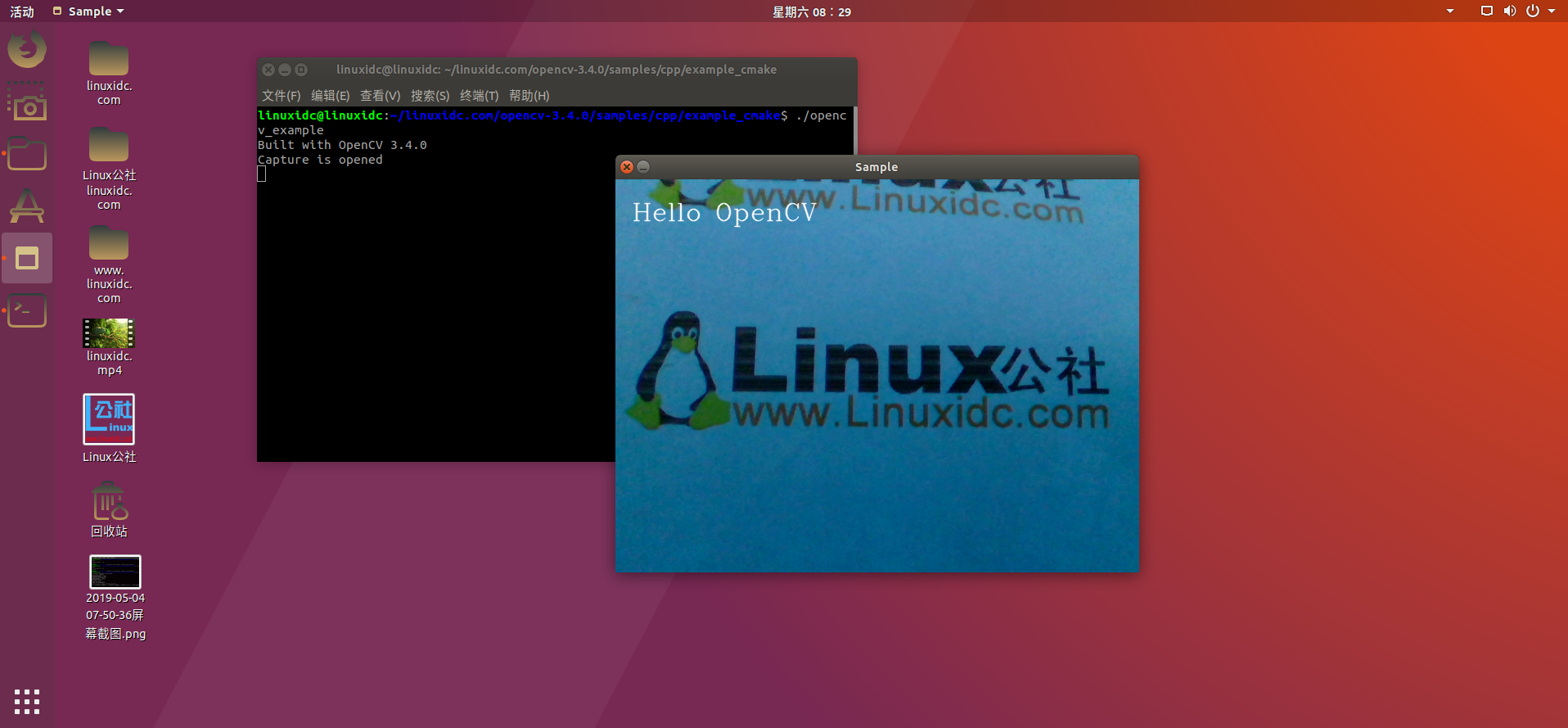The height and width of the screenshot is (728, 1568).
Task: Click the power icon in system tray
Action: pos(1533,11)
